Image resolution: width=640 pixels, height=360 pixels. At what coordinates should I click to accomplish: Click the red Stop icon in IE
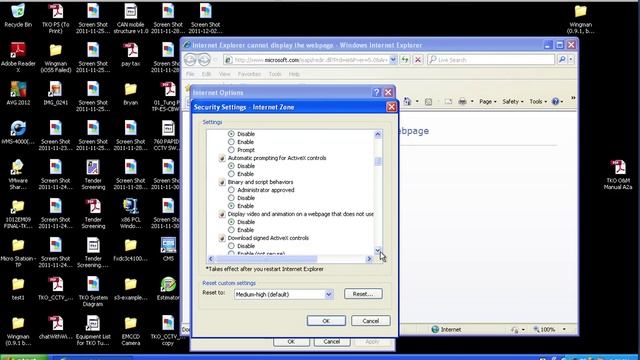[x=418, y=60]
